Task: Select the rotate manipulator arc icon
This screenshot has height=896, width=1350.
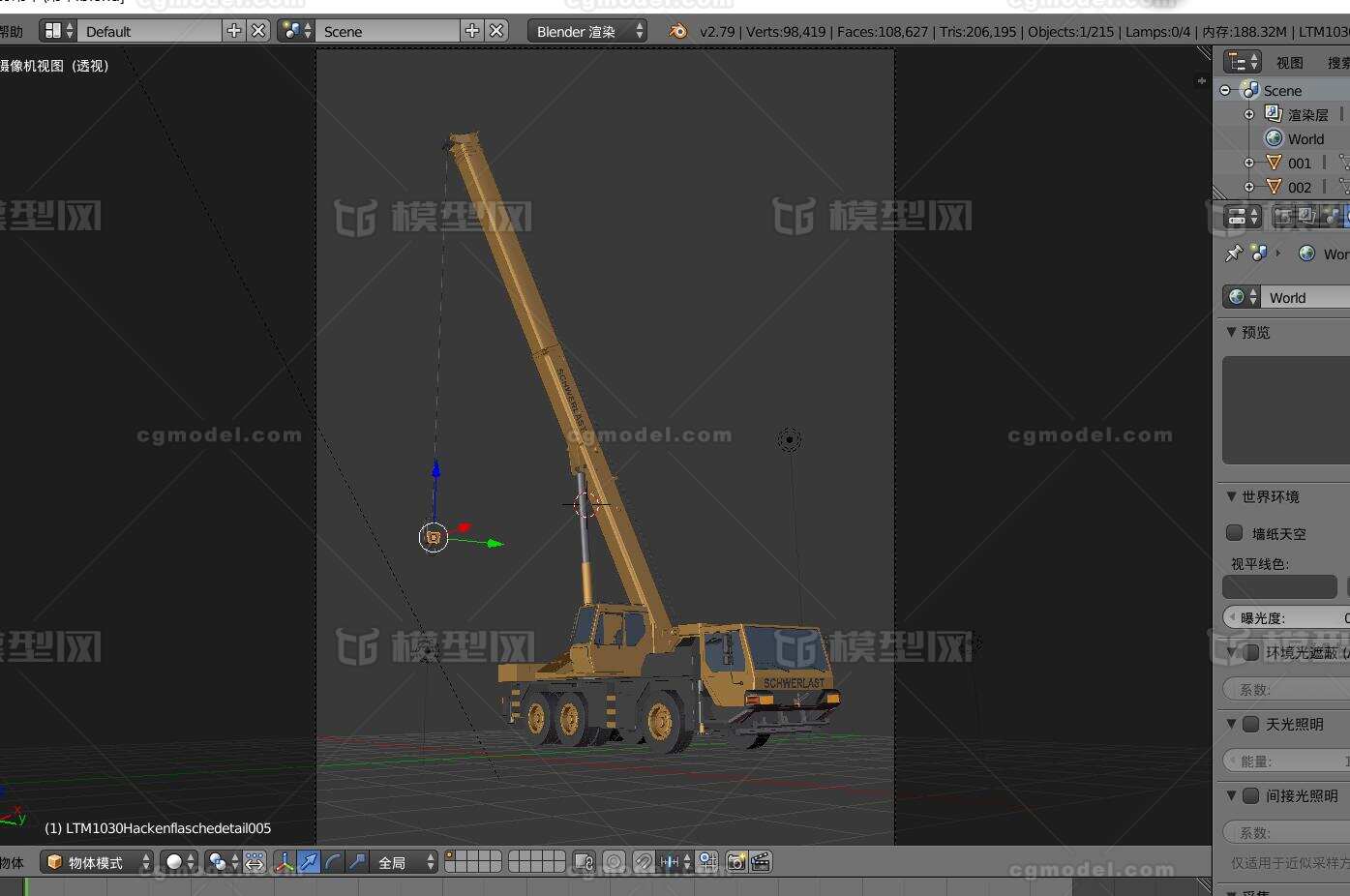Action: coord(333,862)
